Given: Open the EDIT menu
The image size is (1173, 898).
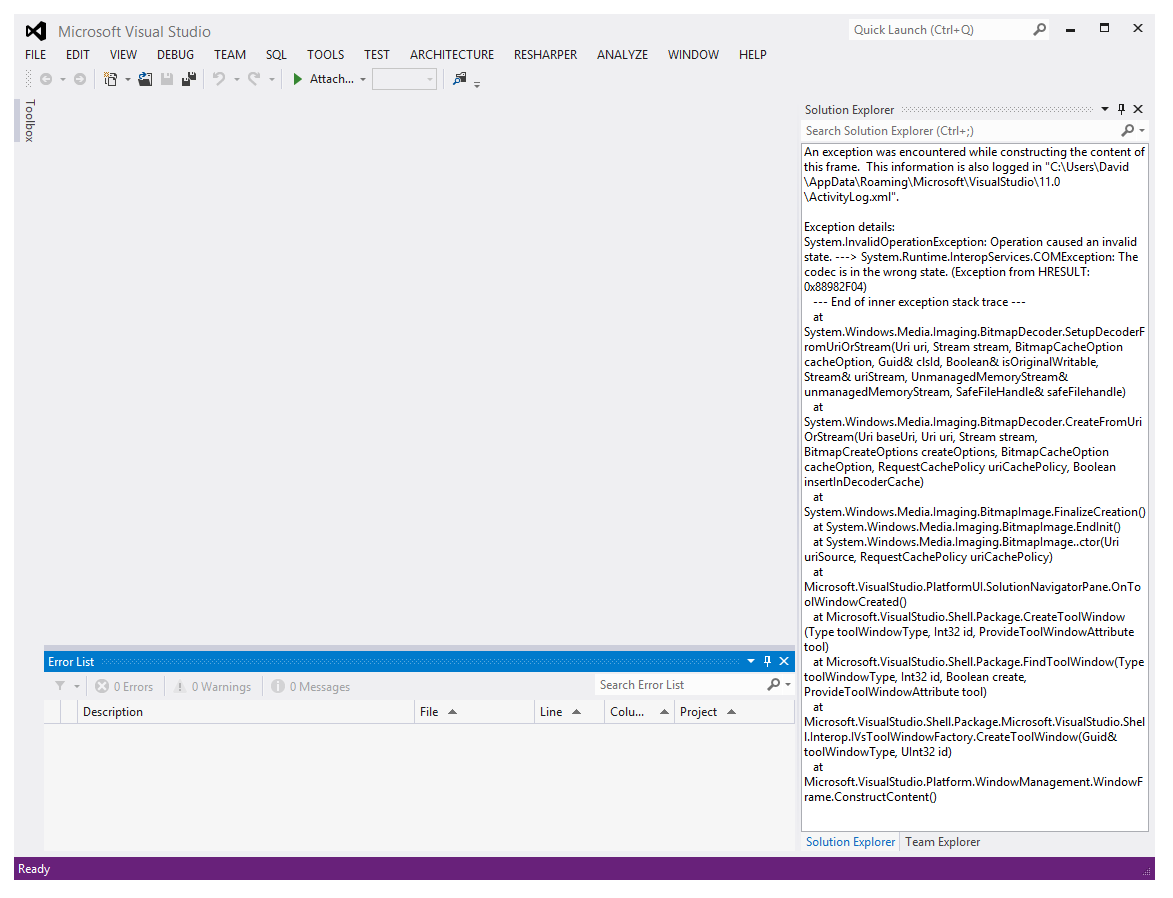Looking at the screenshot, I should click(78, 55).
